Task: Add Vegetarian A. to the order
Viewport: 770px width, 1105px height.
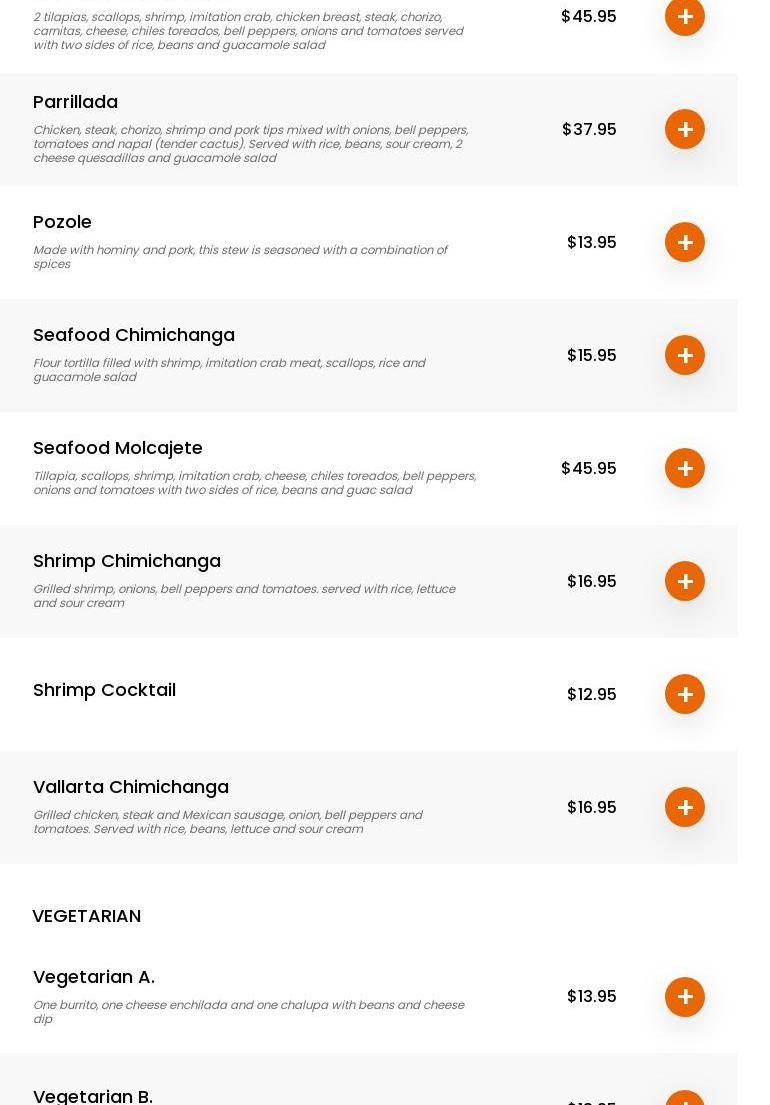Action: (685, 997)
